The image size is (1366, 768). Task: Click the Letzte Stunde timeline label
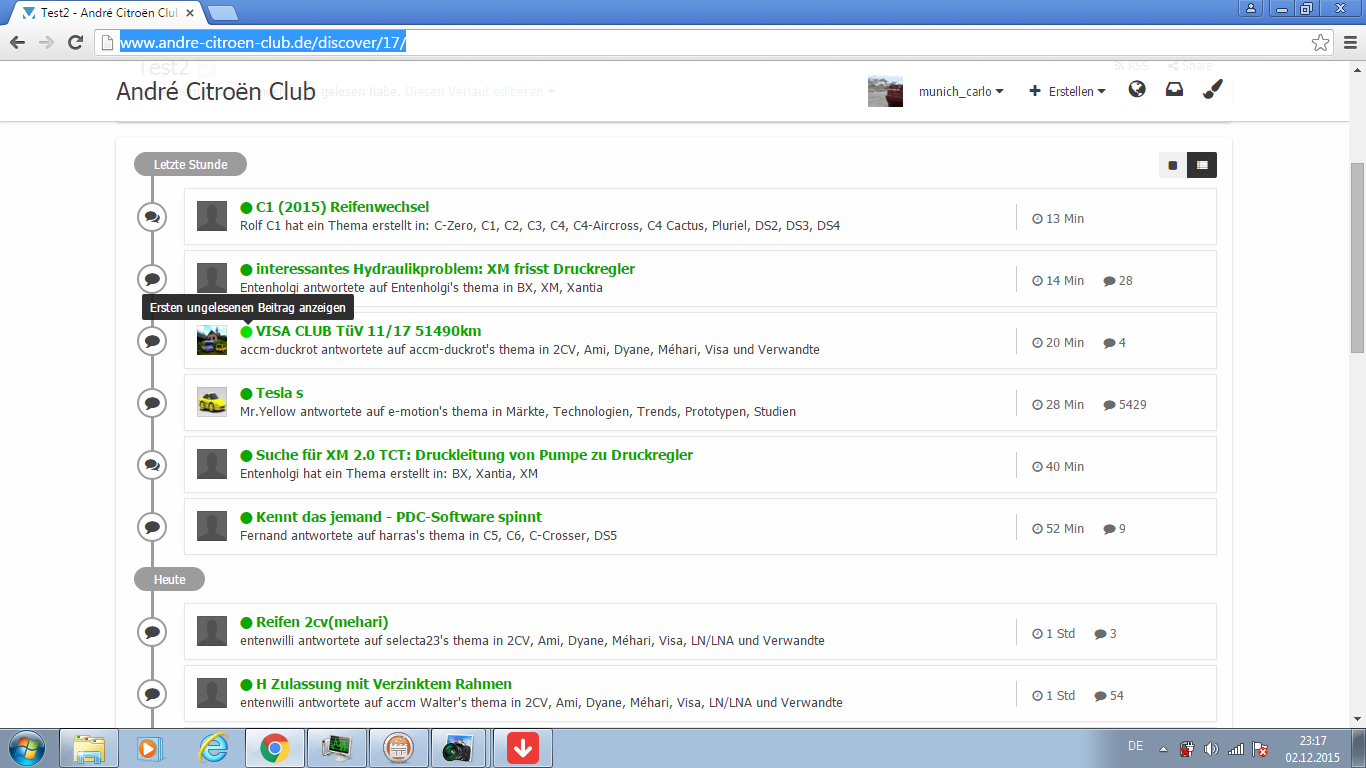point(190,164)
